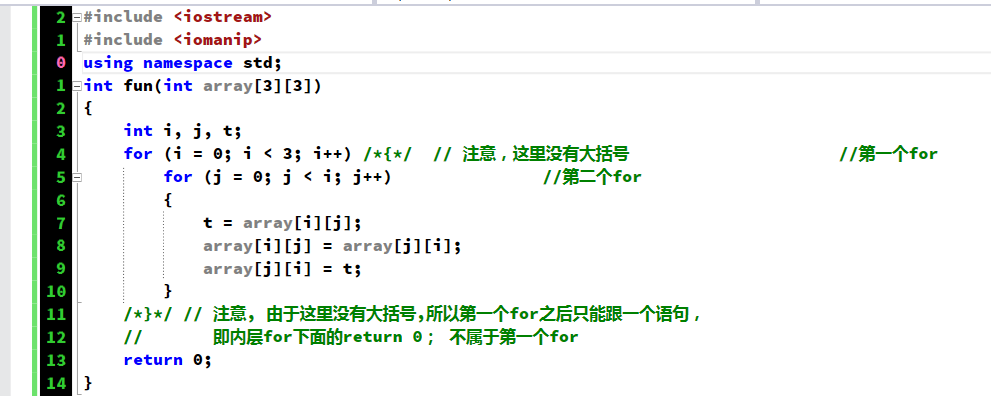The width and height of the screenshot is (991, 396).
Task: Click the 'int fun(int array[3][3])' declaration
Action: 202,86
